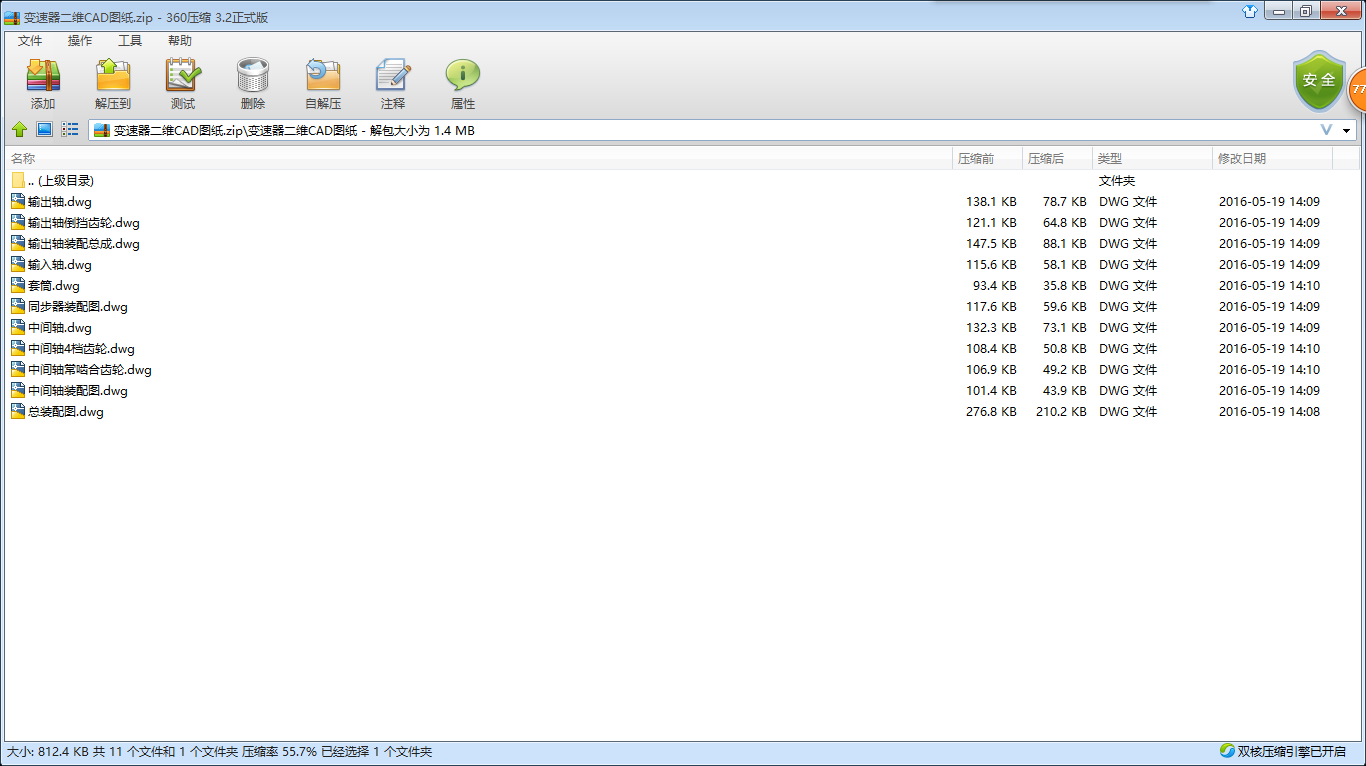Click the green 安全 shield badge
1366x766 pixels.
[1319, 81]
